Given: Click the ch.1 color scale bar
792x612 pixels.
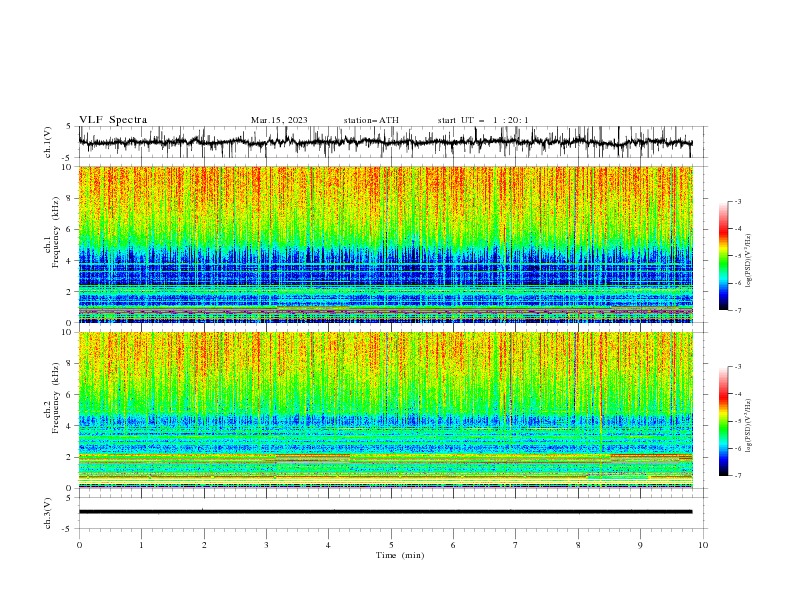Looking at the screenshot, I should [723, 256].
